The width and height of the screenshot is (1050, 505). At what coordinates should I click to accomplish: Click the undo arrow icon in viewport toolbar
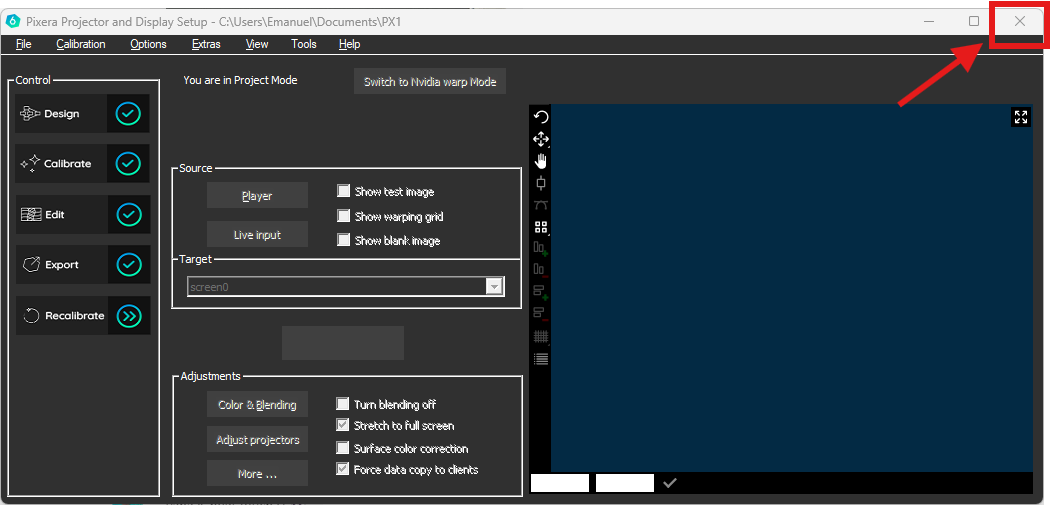[541, 117]
